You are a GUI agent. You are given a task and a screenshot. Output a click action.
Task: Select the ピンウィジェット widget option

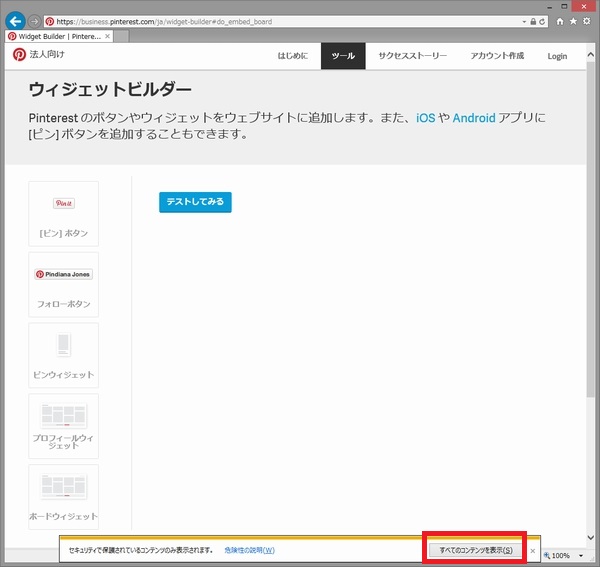(x=64, y=355)
